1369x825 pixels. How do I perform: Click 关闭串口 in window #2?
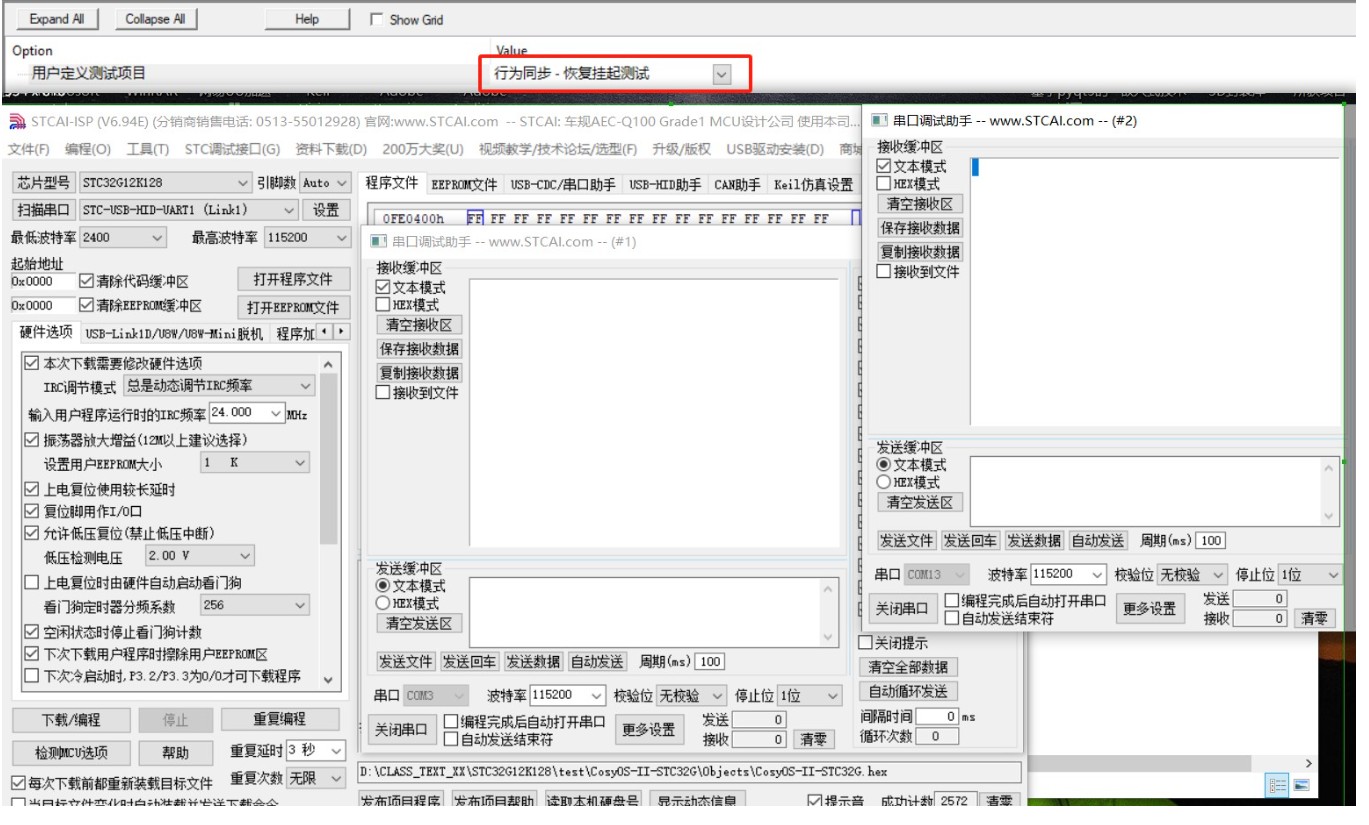(x=903, y=609)
